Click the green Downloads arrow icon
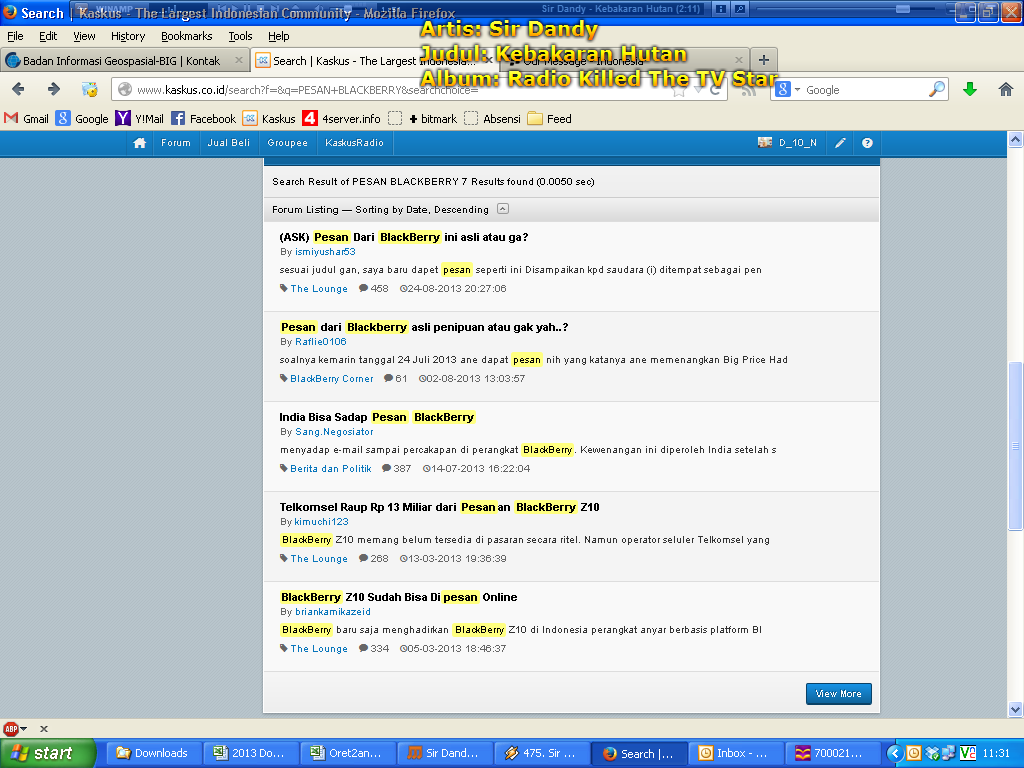1024x768 pixels. [970, 89]
